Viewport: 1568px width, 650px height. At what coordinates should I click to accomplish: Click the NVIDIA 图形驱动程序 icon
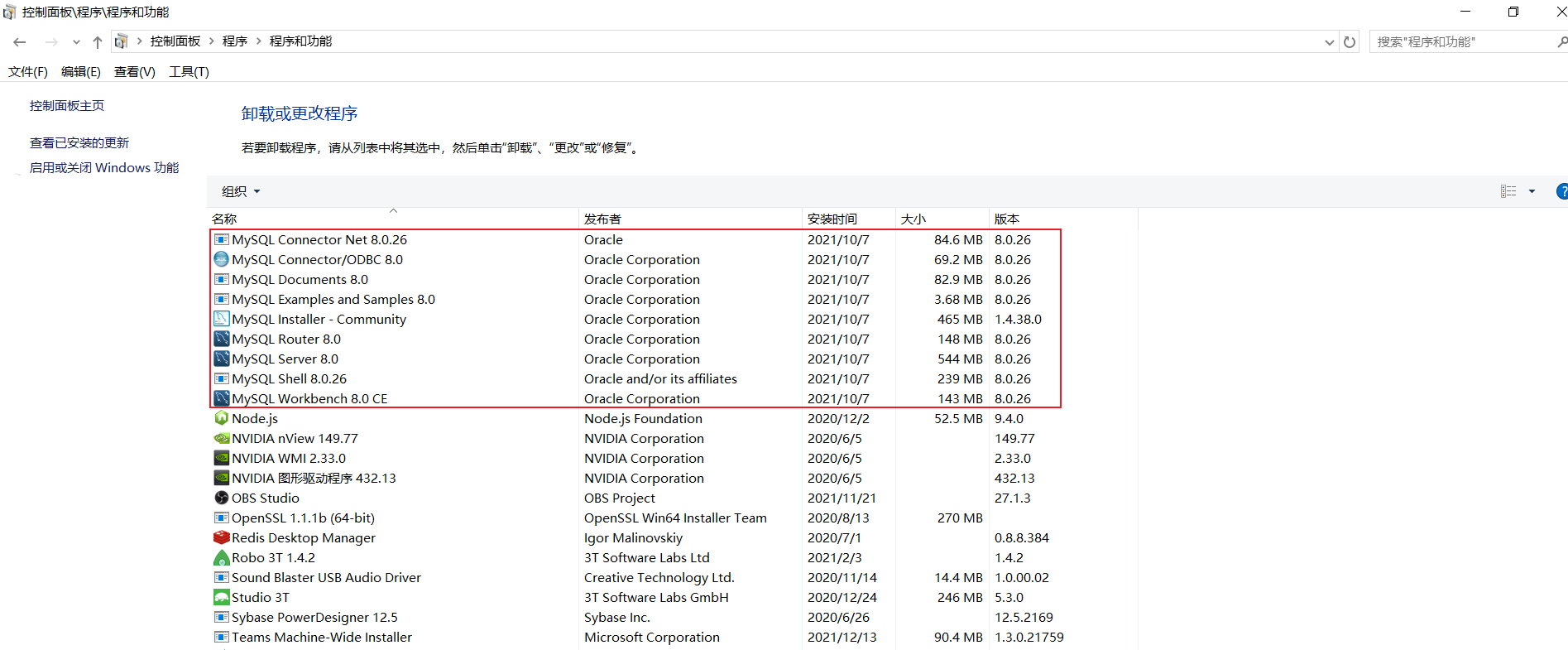[x=222, y=478]
